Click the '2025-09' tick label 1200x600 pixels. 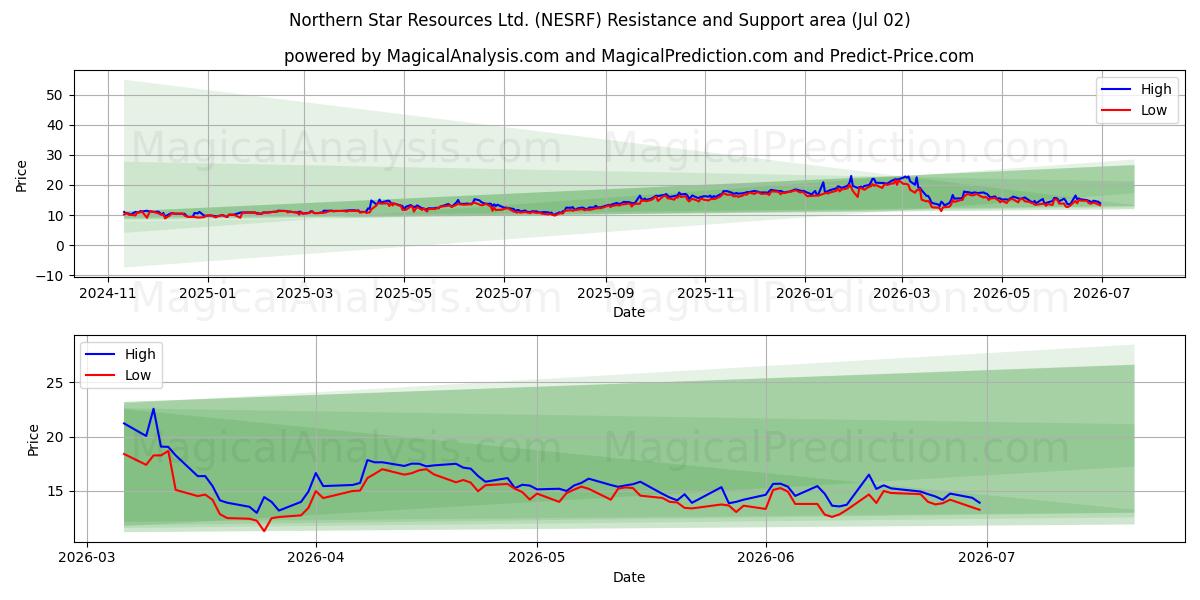(605, 293)
